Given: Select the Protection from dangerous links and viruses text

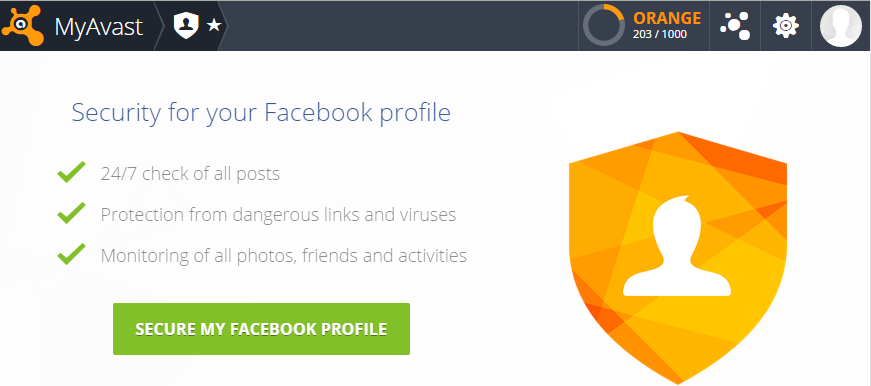Looking at the screenshot, I should [x=278, y=214].
